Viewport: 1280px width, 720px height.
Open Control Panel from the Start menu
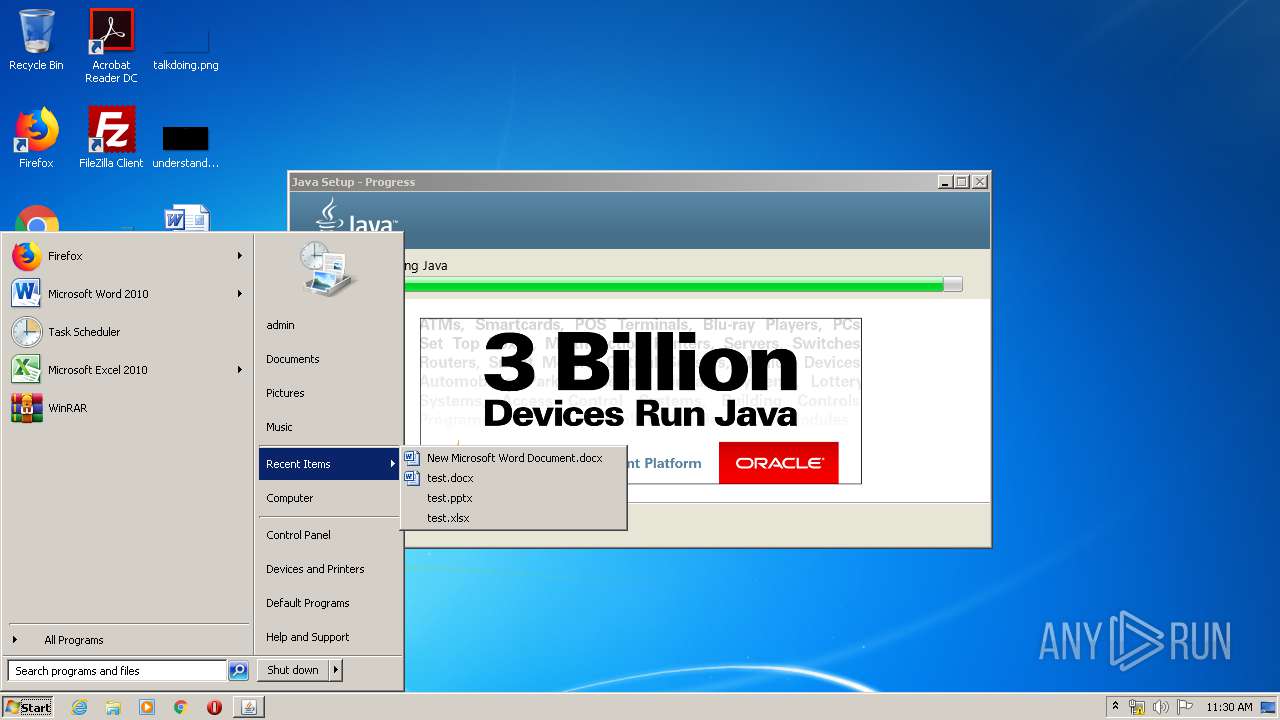(x=329, y=535)
